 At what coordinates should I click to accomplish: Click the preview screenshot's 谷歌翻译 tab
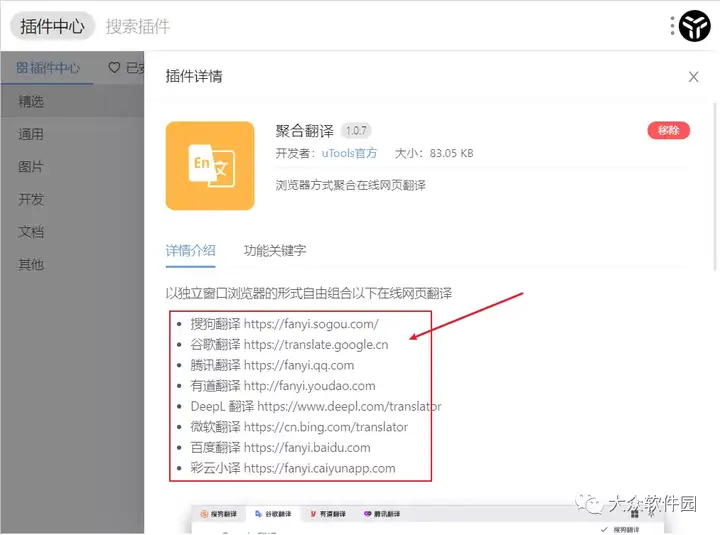pyautogui.click(x=273, y=514)
